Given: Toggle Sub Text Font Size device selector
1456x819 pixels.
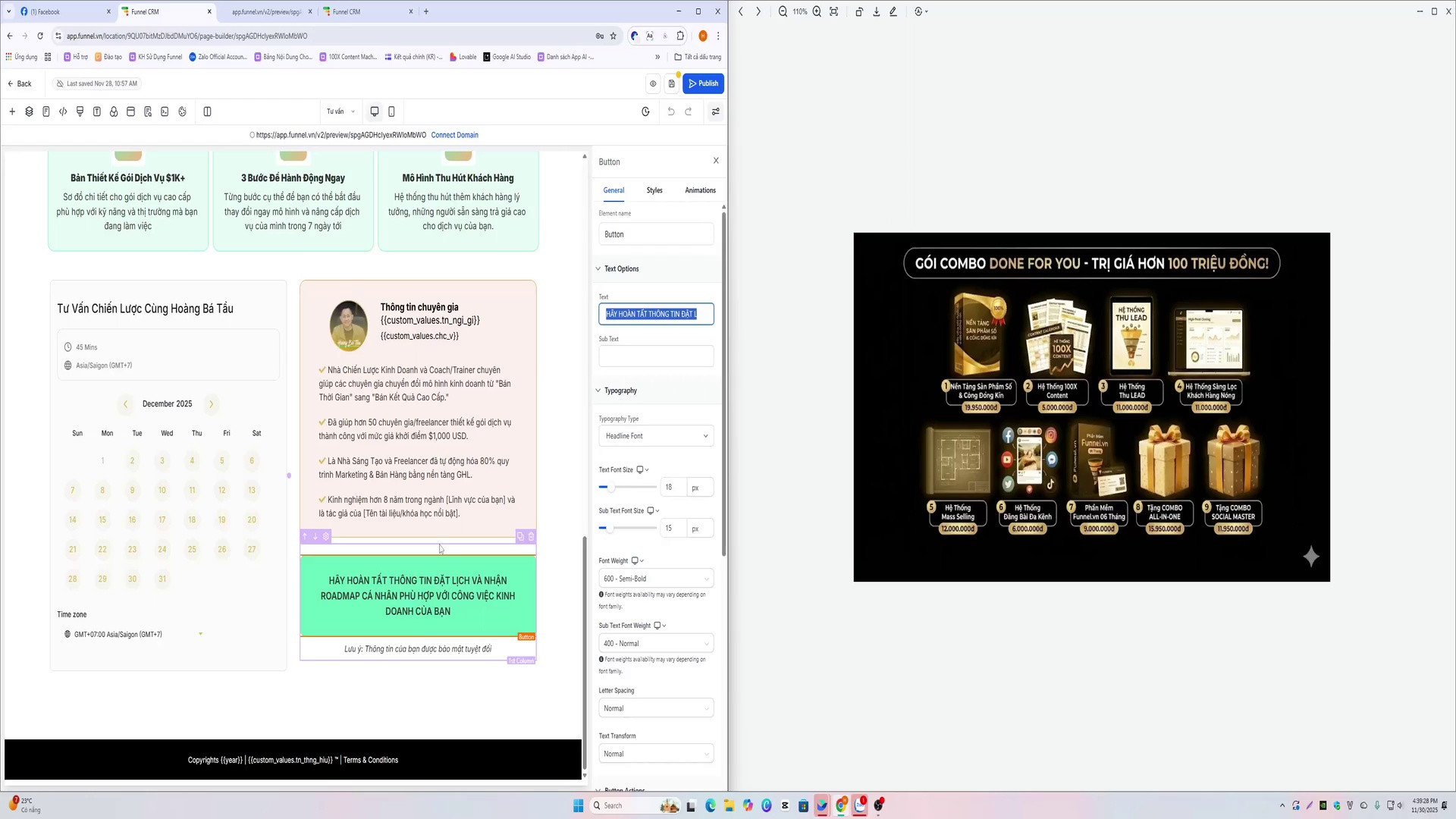Looking at the screenshot, I should pyautogui.click(x=653, y=511).
